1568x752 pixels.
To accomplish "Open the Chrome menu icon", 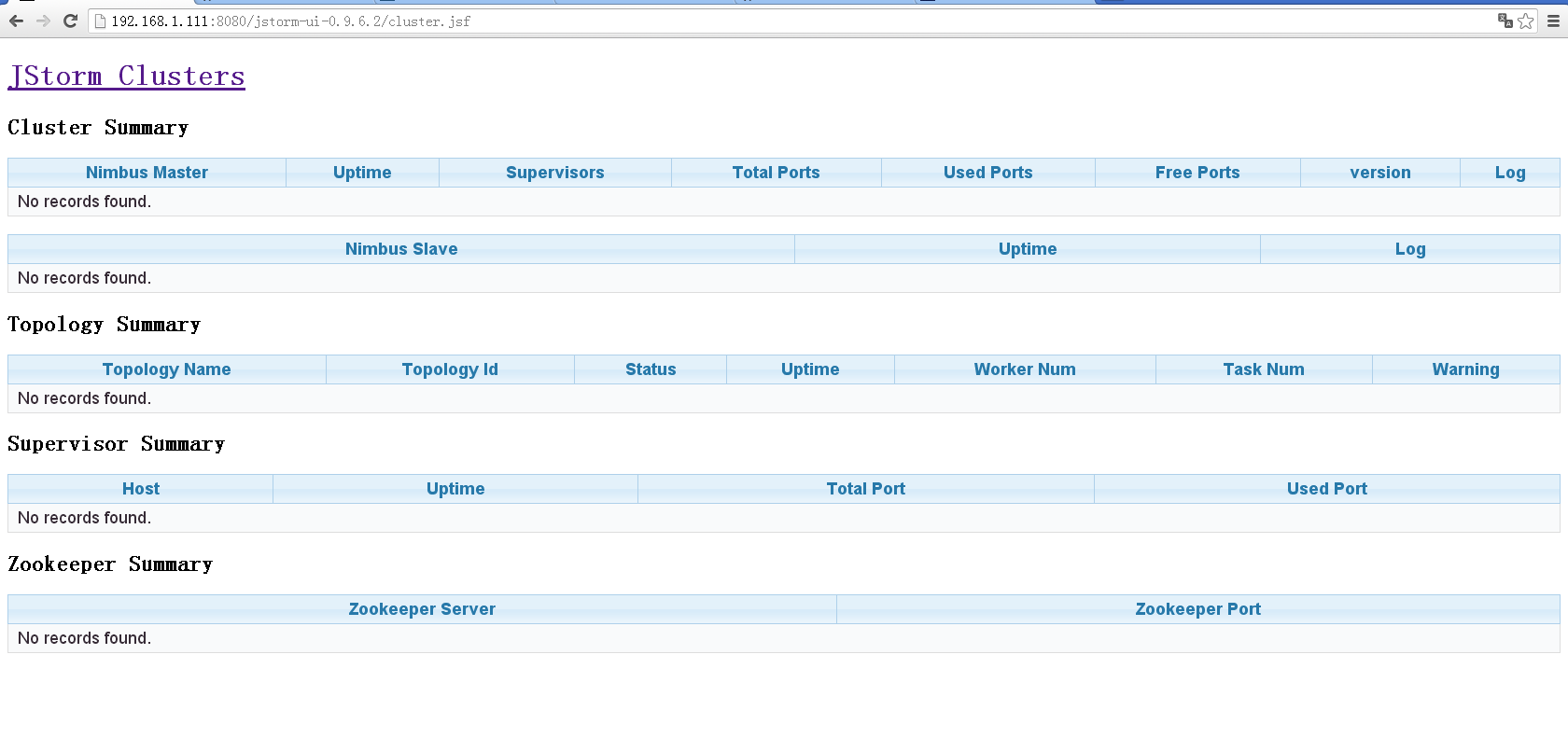I will [1553, 21].
